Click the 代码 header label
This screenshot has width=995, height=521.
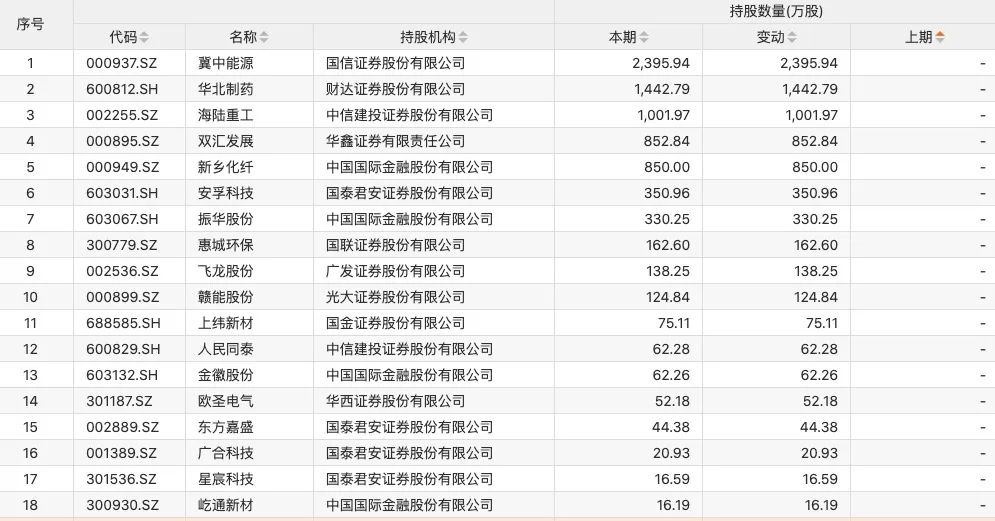pyautogui.click(x=123, y=37)
